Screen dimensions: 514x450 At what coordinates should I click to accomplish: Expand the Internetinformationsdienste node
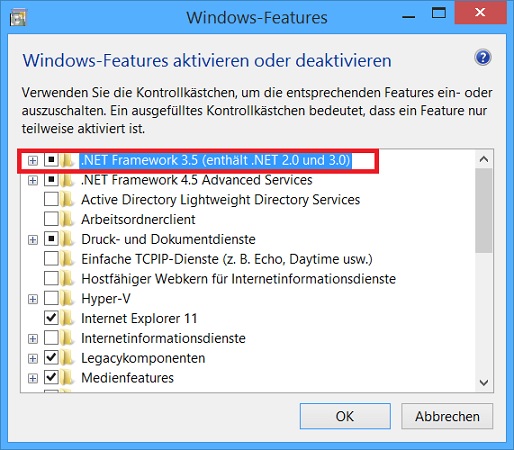[33, 339]
